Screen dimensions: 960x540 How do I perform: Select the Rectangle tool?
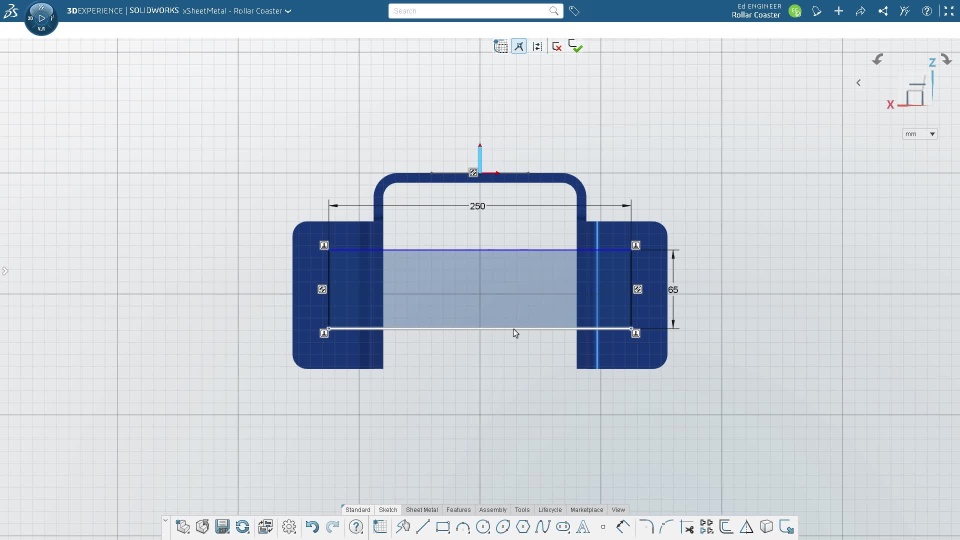(x=443, y=527)
